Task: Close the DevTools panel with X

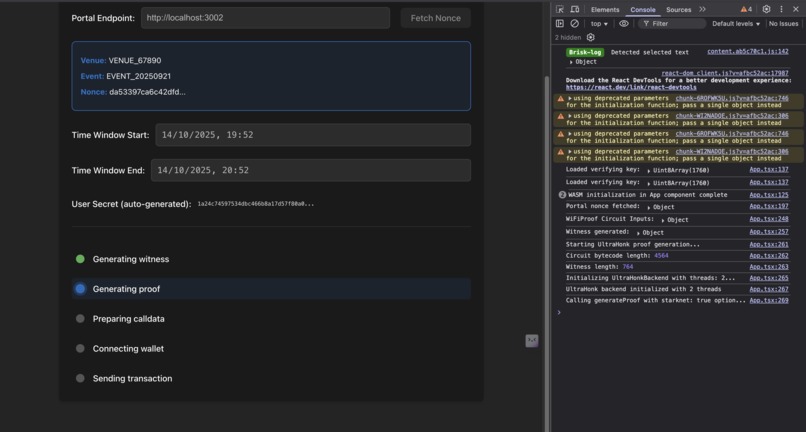Action: click(796, 9)
